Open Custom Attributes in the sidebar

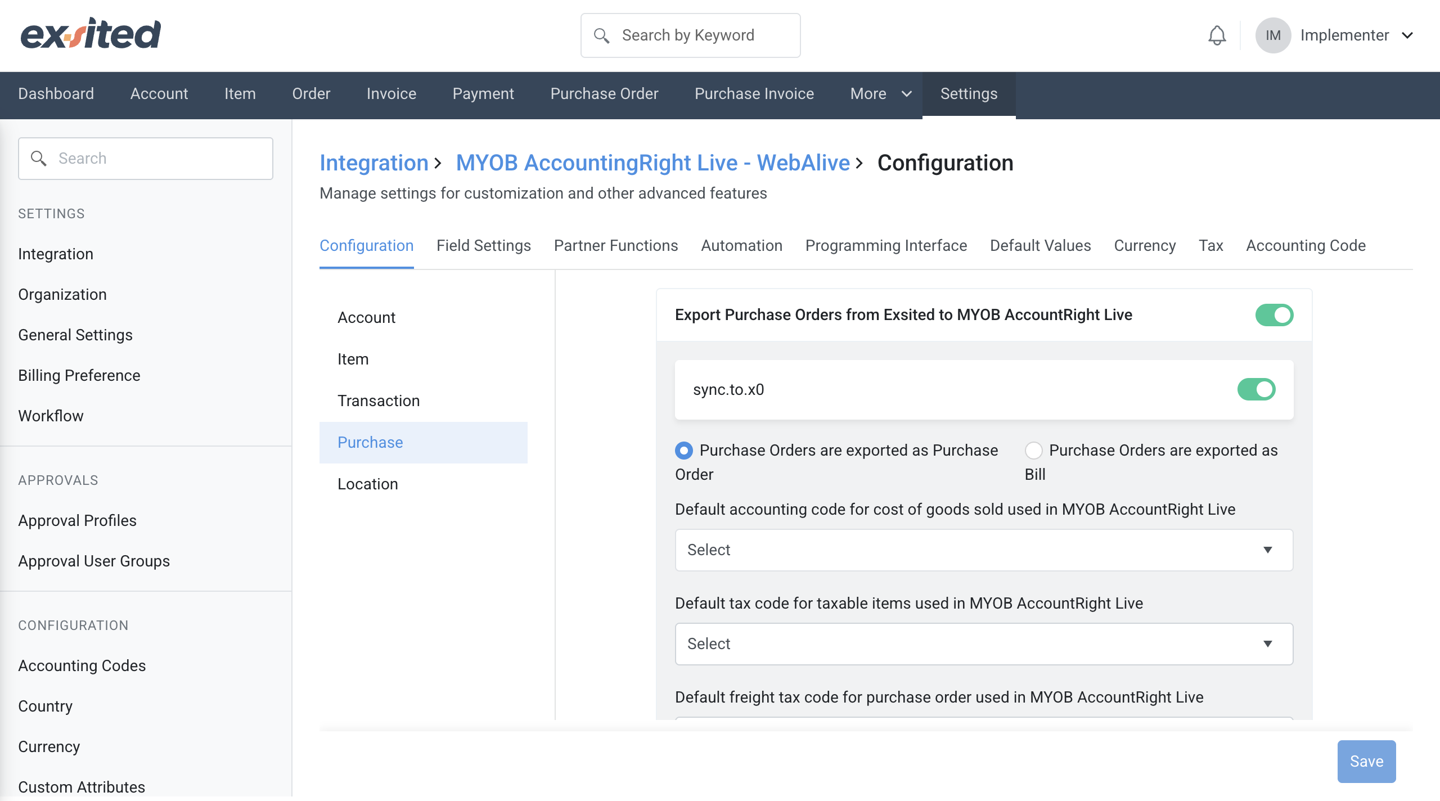point(81,787)
